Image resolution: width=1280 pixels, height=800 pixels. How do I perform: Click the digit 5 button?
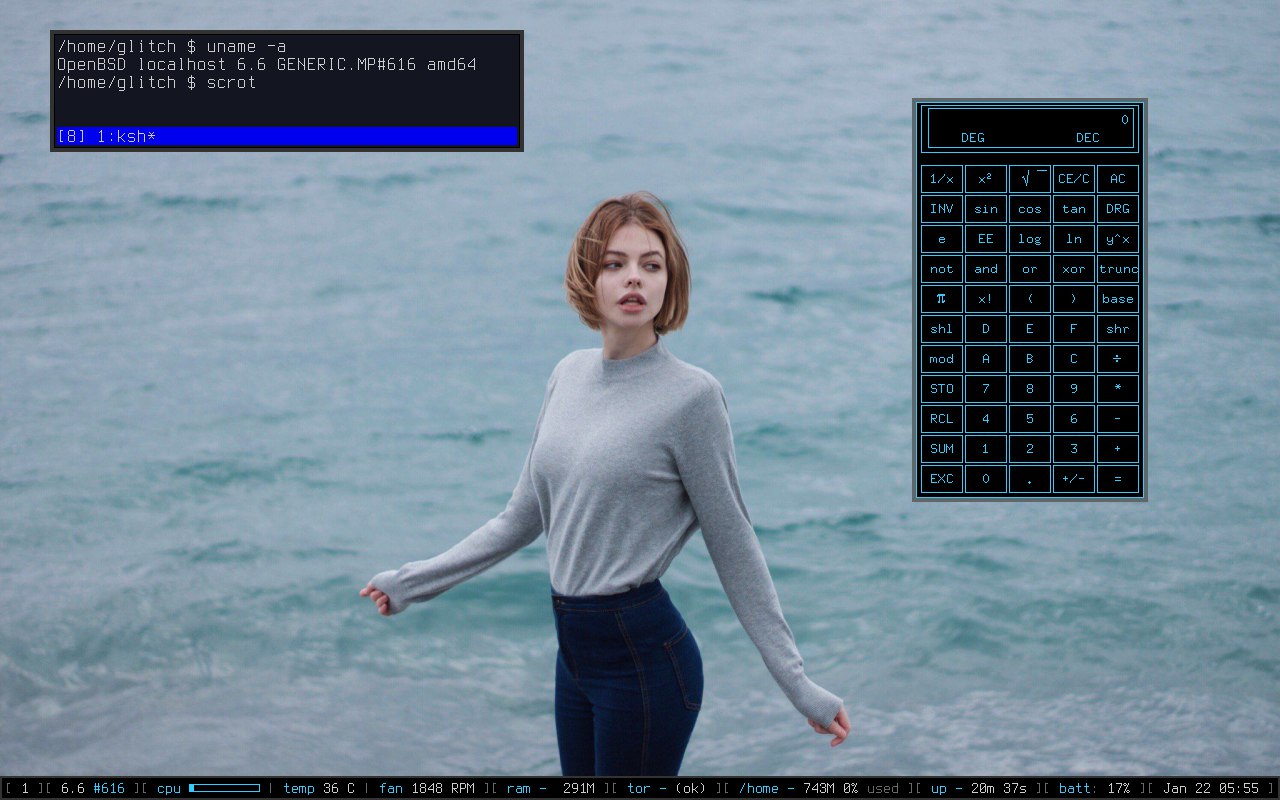pyautogui.click(x=1030, y=419)
